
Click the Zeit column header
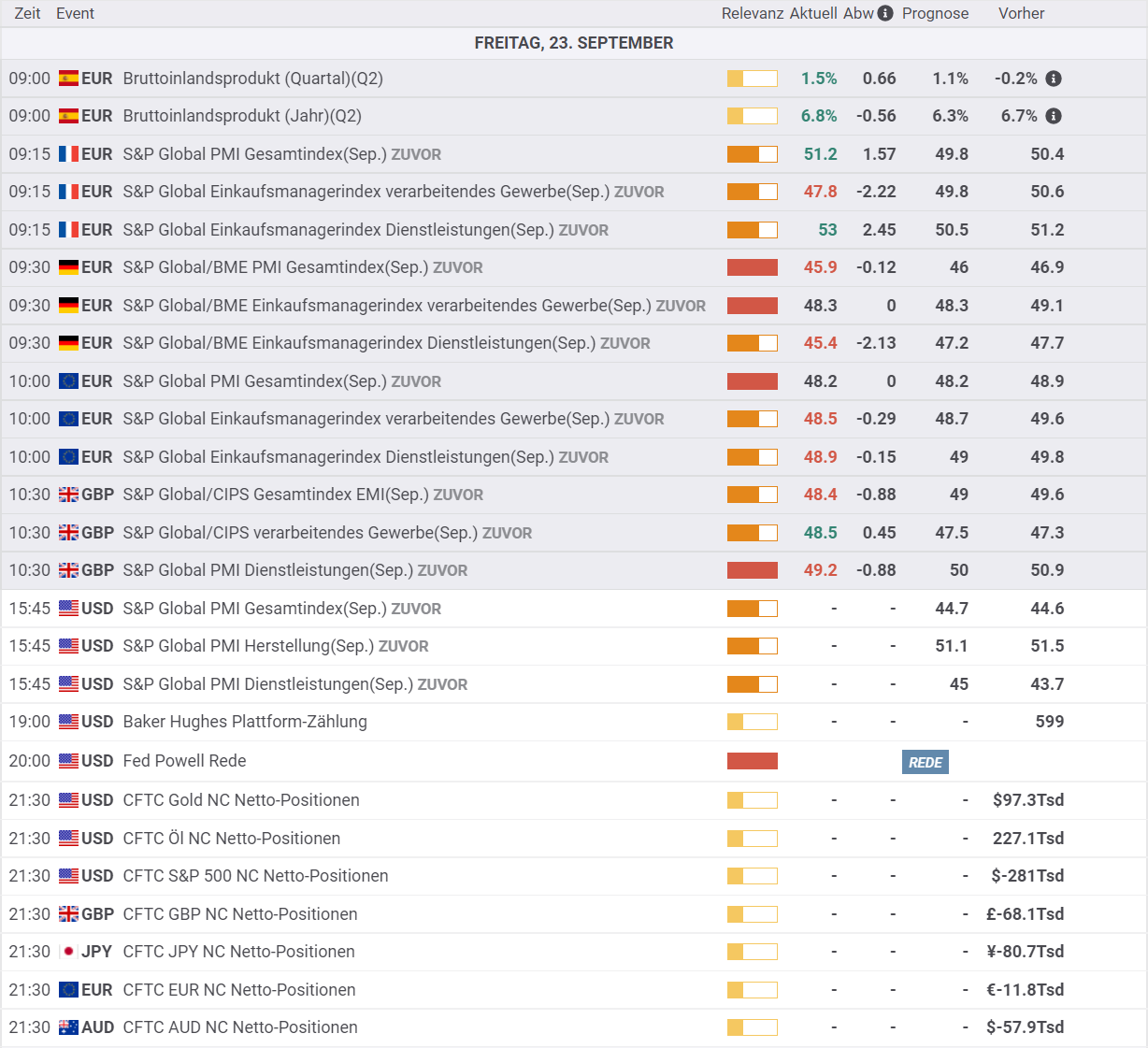(27, 13)
